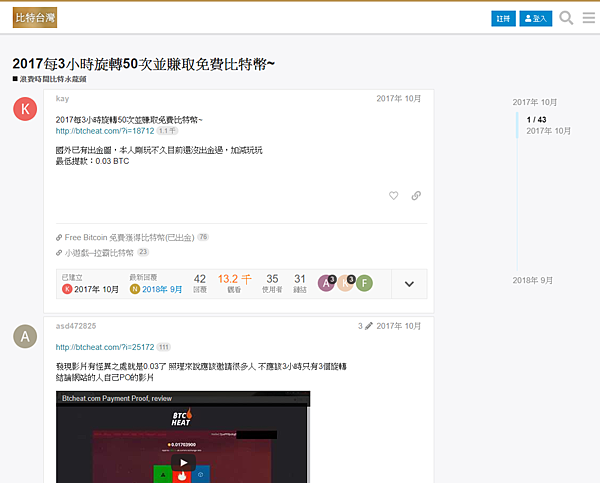Click timeline position 1 / 43

point(536,120)
